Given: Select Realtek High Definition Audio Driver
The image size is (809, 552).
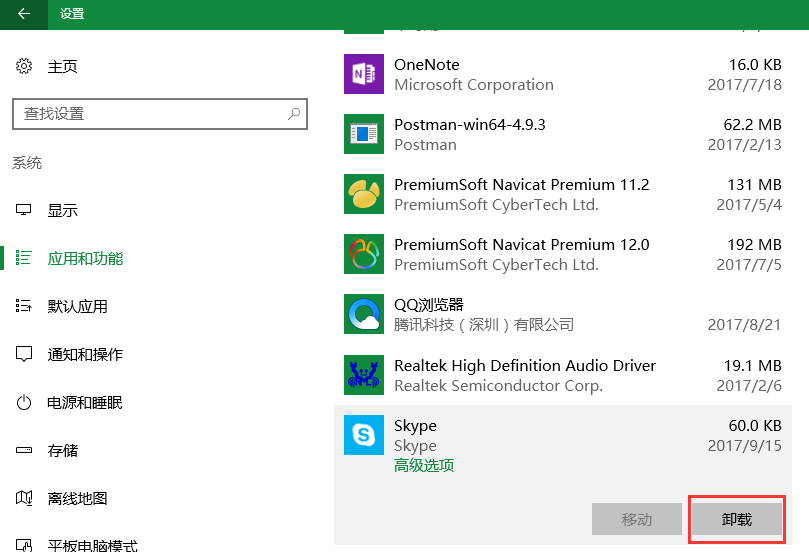Looking at the screenshot, I should click(x=525, y=366).
